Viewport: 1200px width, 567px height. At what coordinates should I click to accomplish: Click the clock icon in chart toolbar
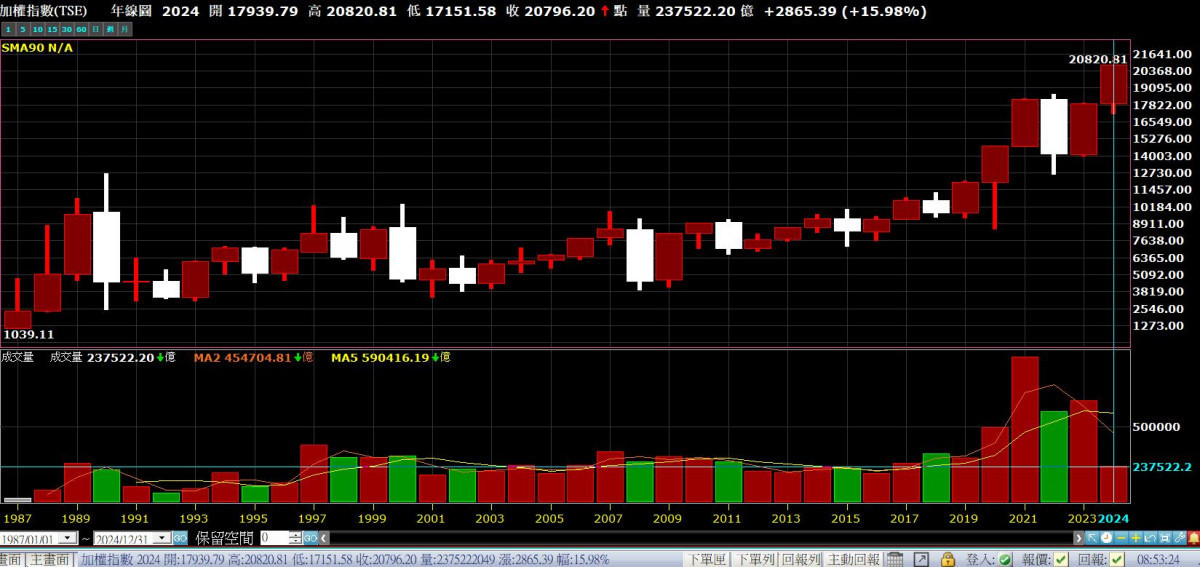click(1106, 538)
